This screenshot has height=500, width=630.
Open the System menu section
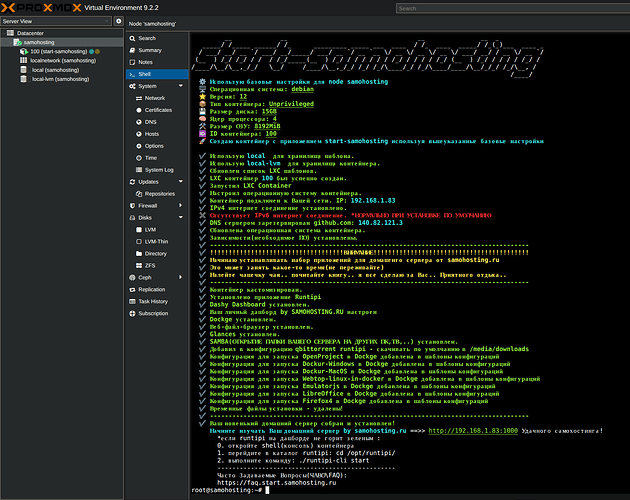pos(147,86)
